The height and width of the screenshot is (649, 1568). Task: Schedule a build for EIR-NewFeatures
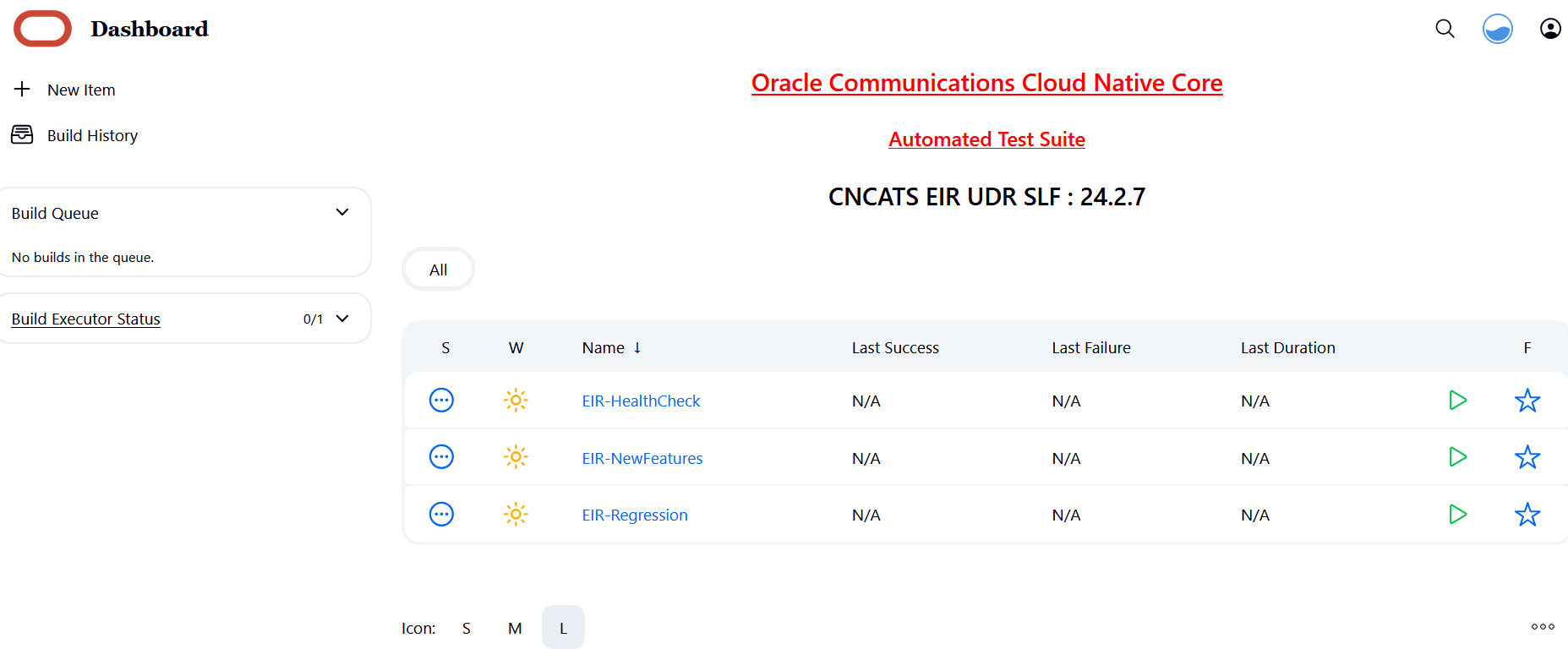(x=1458, y=457)
